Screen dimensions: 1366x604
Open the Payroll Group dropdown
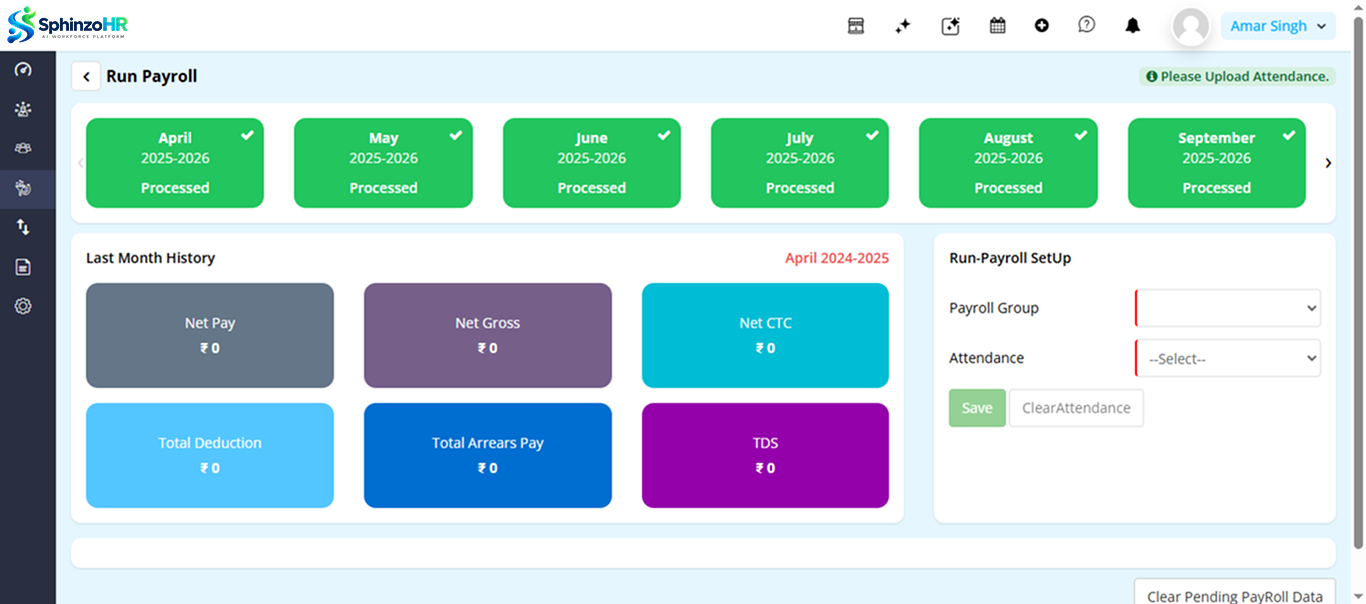pos(1228,308)
